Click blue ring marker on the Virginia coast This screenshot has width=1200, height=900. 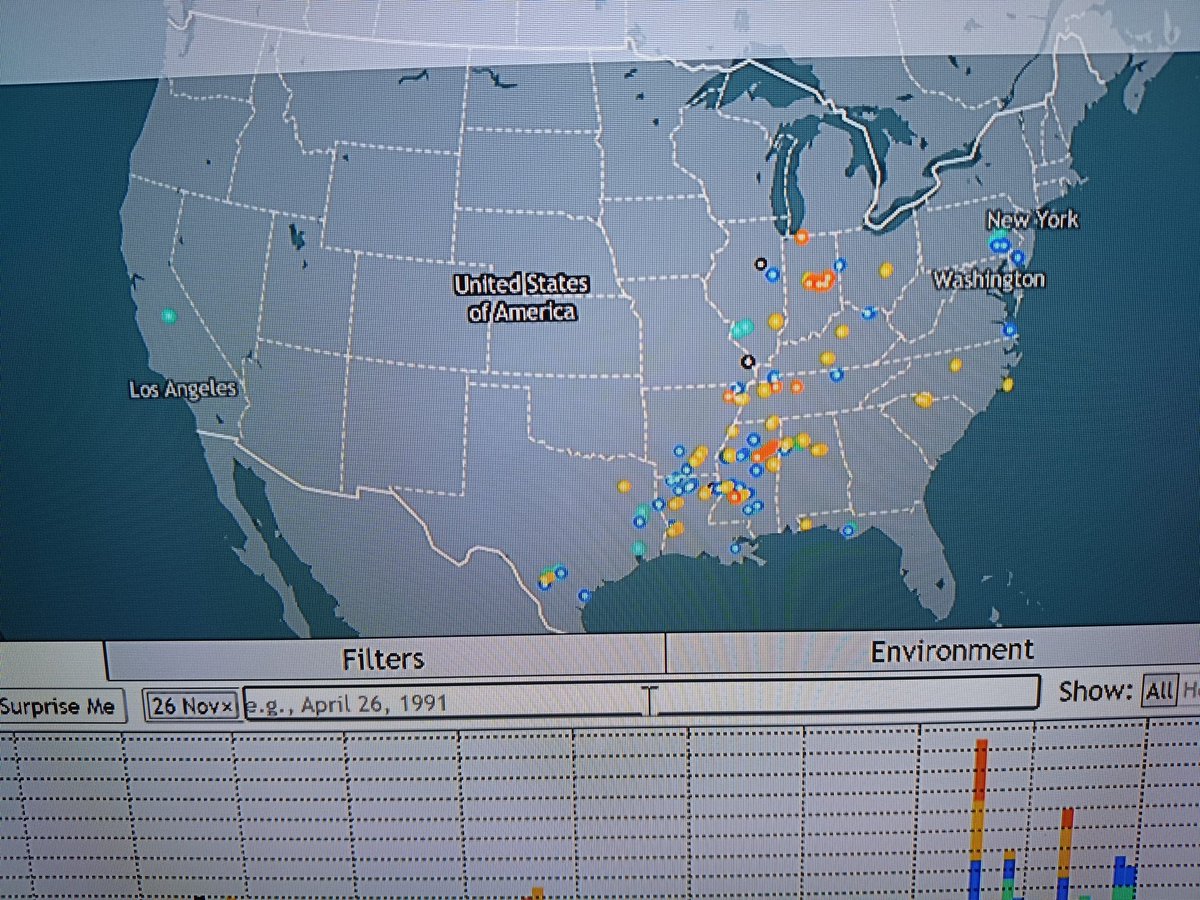point(1010,328)
